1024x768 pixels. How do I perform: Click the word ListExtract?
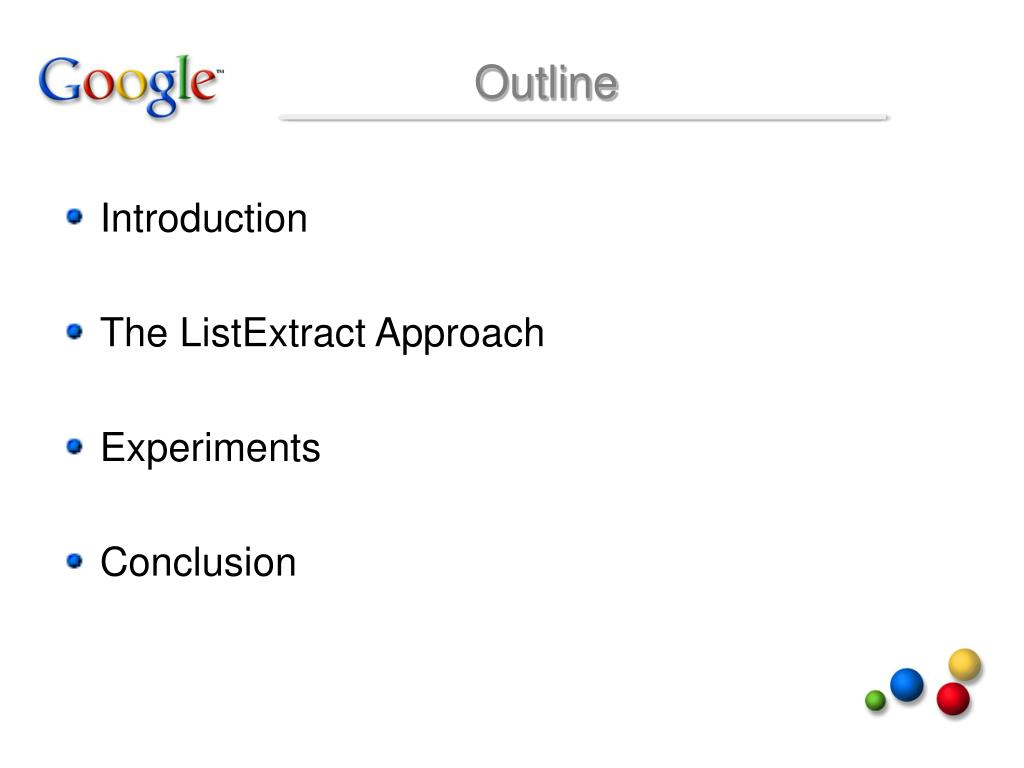click(x=272, y=332)
